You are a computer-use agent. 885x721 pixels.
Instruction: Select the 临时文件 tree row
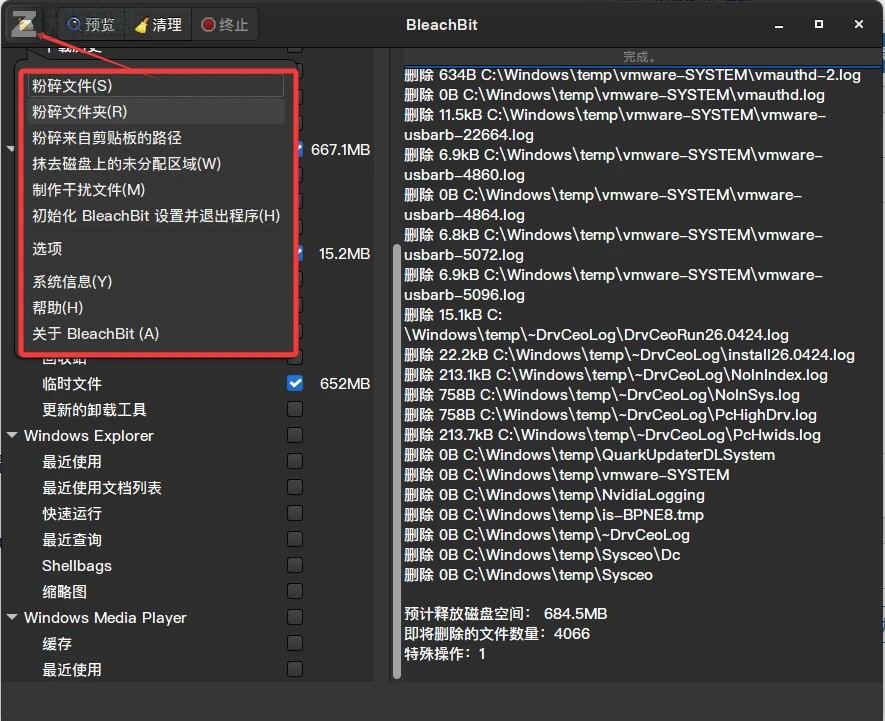[x=187, y=383]
